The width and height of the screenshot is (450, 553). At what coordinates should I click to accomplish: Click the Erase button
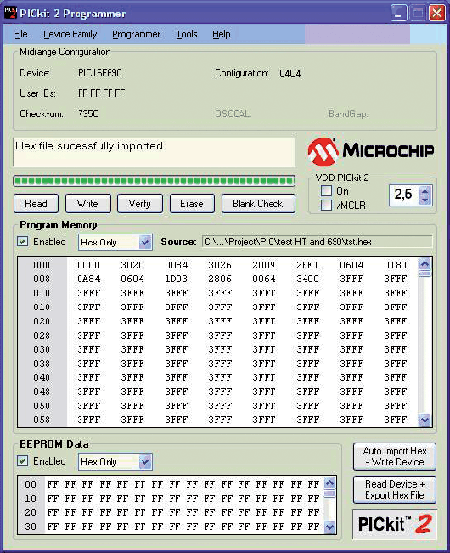click(x=192, y=203)
